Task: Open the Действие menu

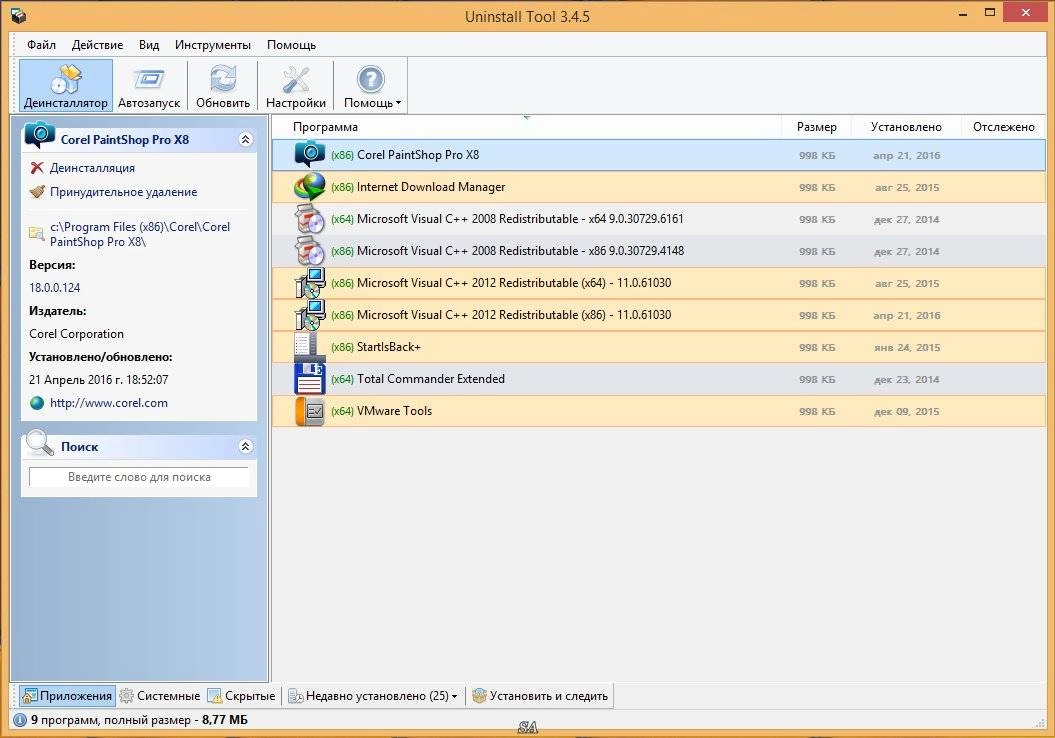Action: [x=97, y=45]
